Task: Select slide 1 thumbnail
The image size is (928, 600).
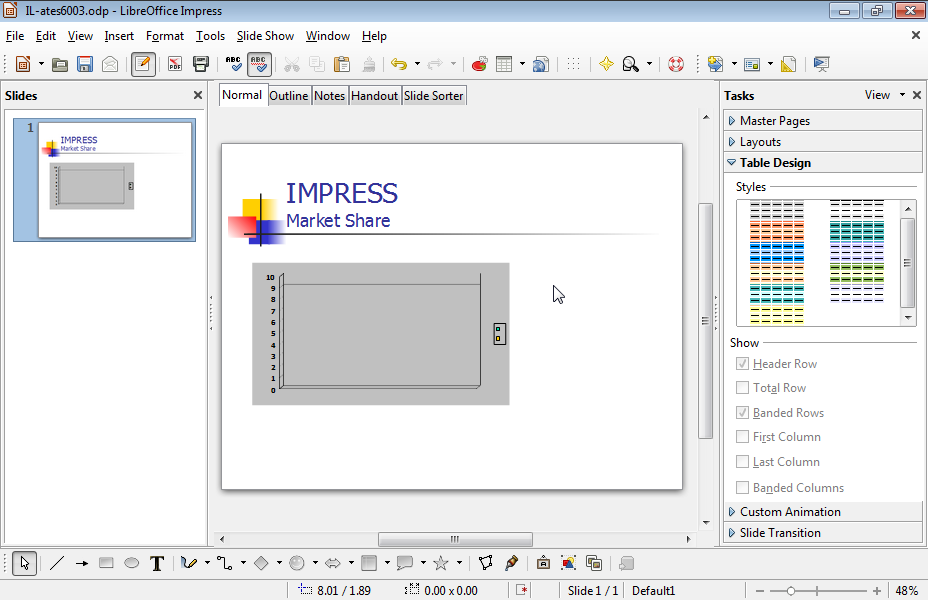Action: 115,179
